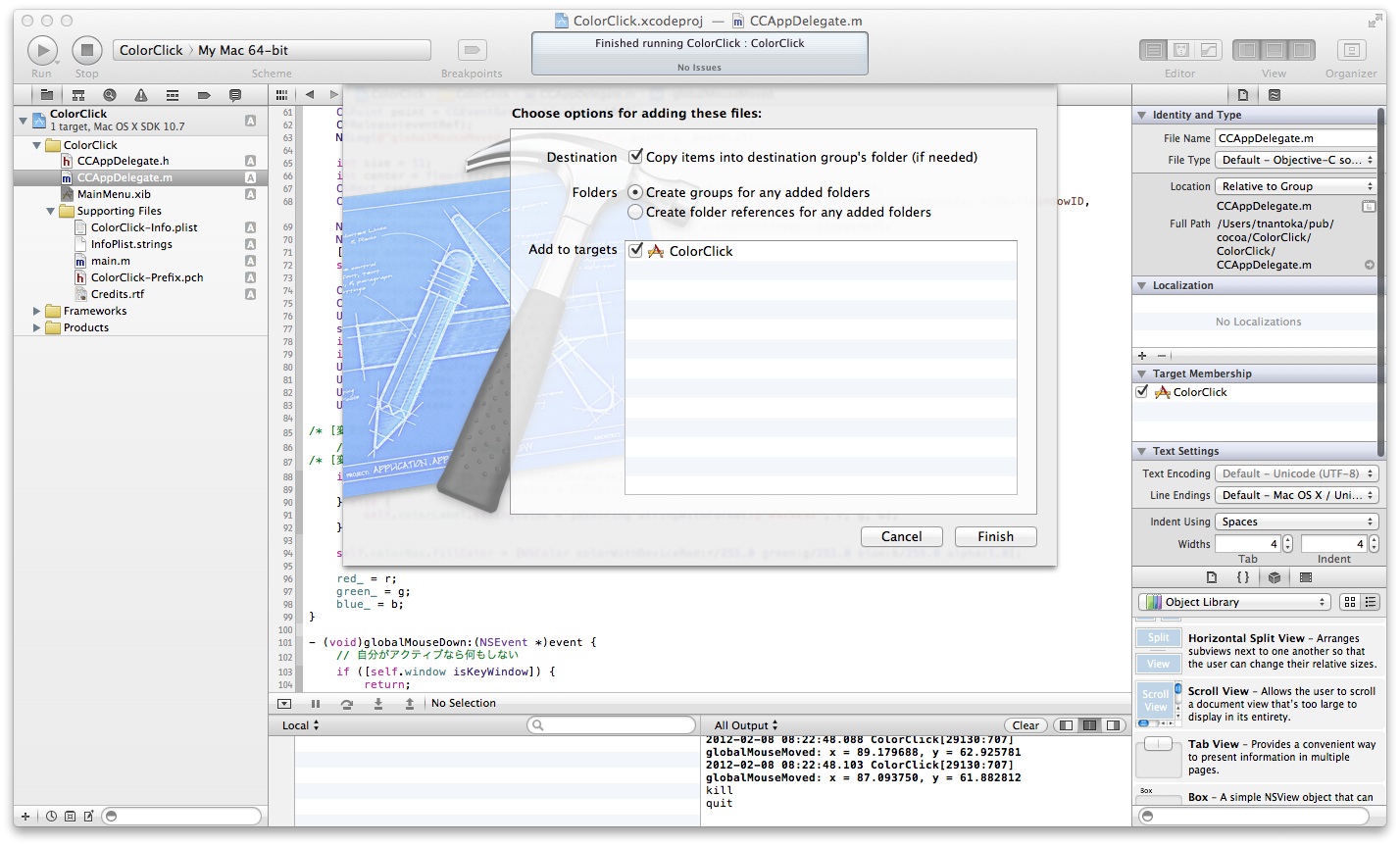Screen dimensions: 1400x846
Task: Toggle the ColorClick target checkbox in the dialog
Action: (x=636, y=251)
